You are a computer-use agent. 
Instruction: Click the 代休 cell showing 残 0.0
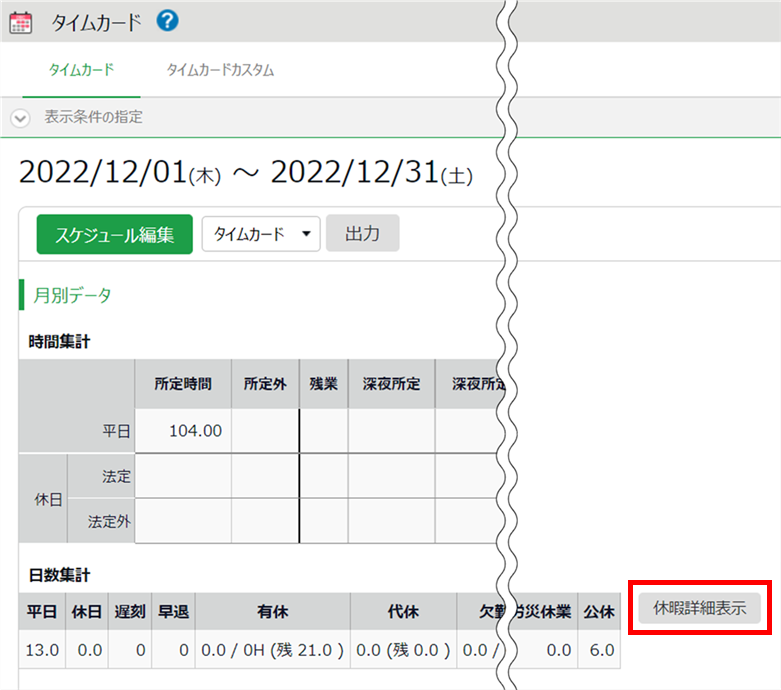coord(402,650)
